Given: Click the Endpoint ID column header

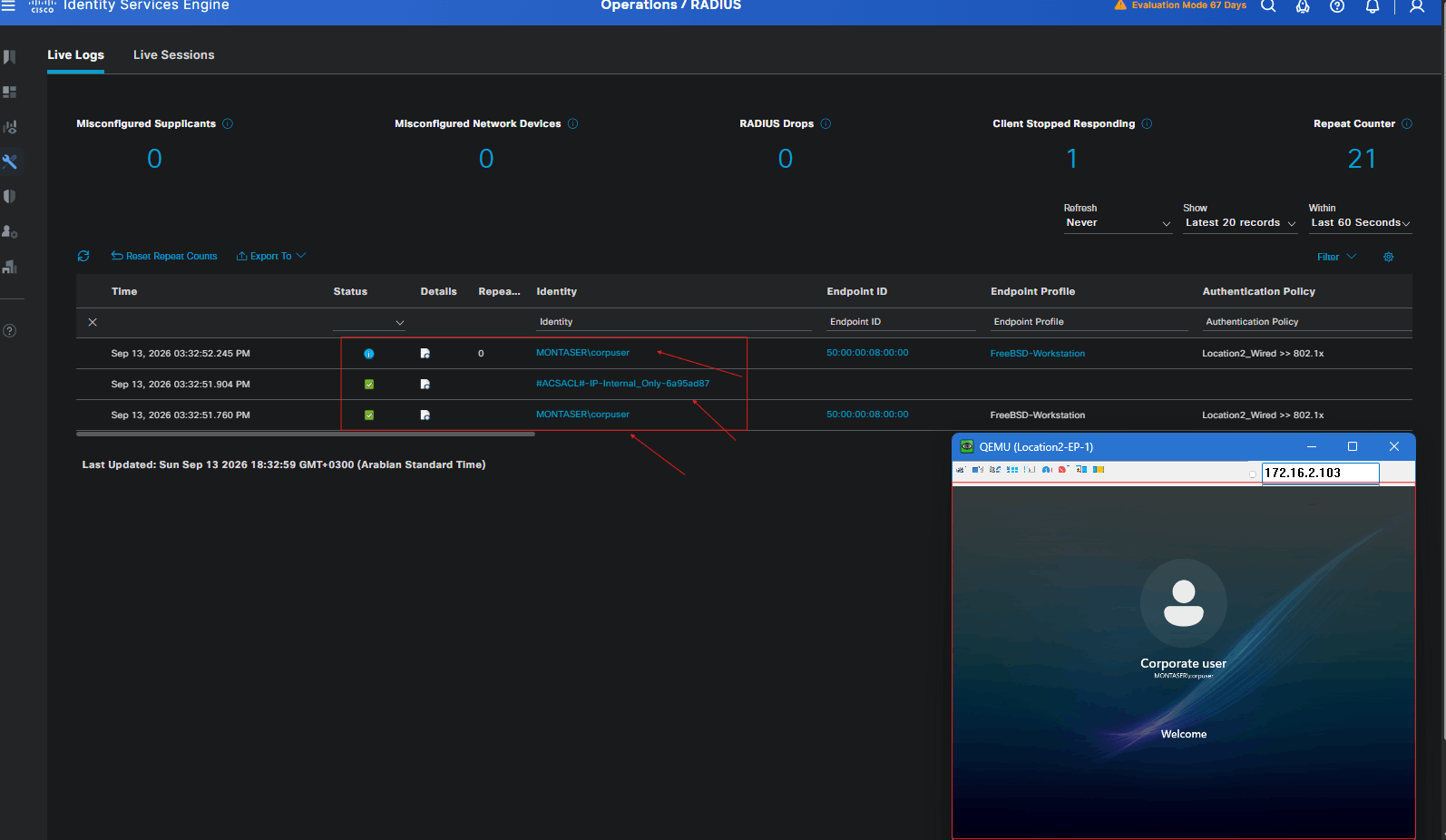Looking at the screenshot, I should coord(857,292).
